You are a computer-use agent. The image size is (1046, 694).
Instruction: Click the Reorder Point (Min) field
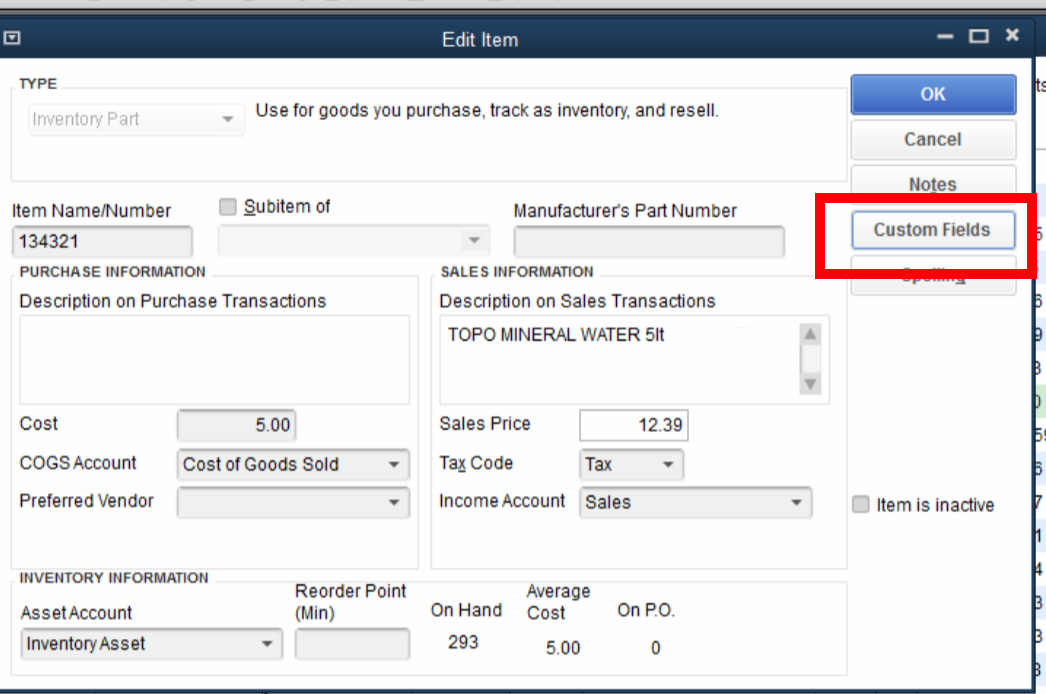tap(351, 644)
